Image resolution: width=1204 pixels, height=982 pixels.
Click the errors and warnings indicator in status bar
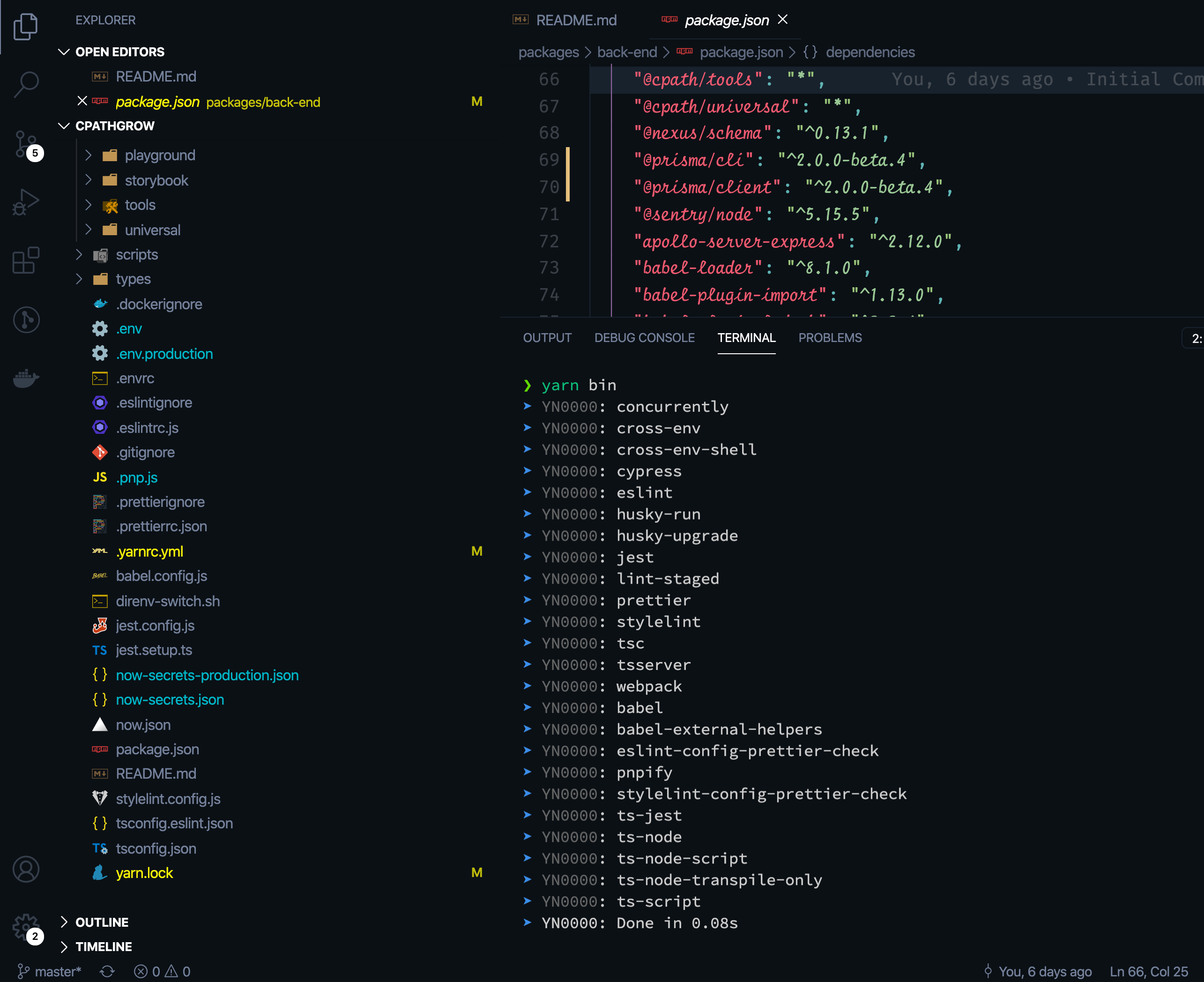click(x=162, y=971)
